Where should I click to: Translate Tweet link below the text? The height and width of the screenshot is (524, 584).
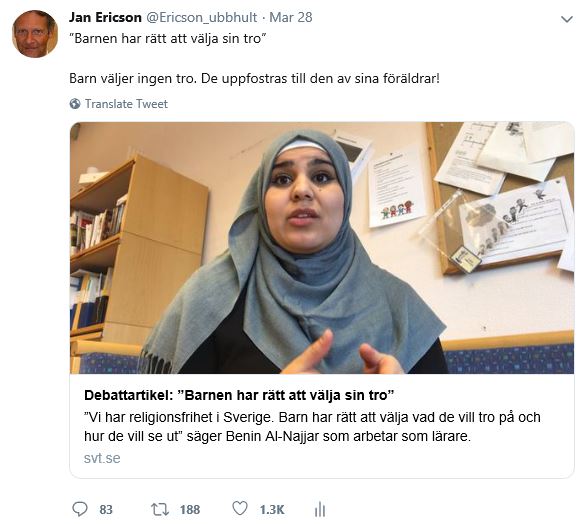tap(126, 104)
